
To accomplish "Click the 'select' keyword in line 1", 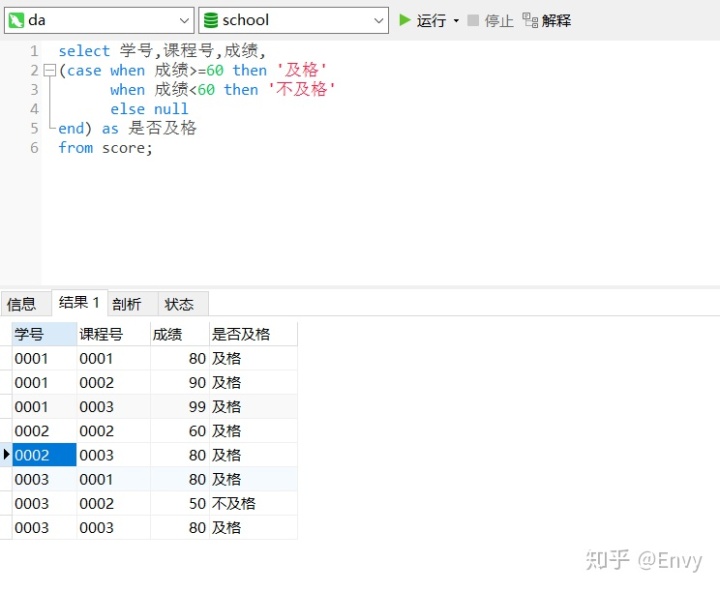I will [x=84, y=51].
